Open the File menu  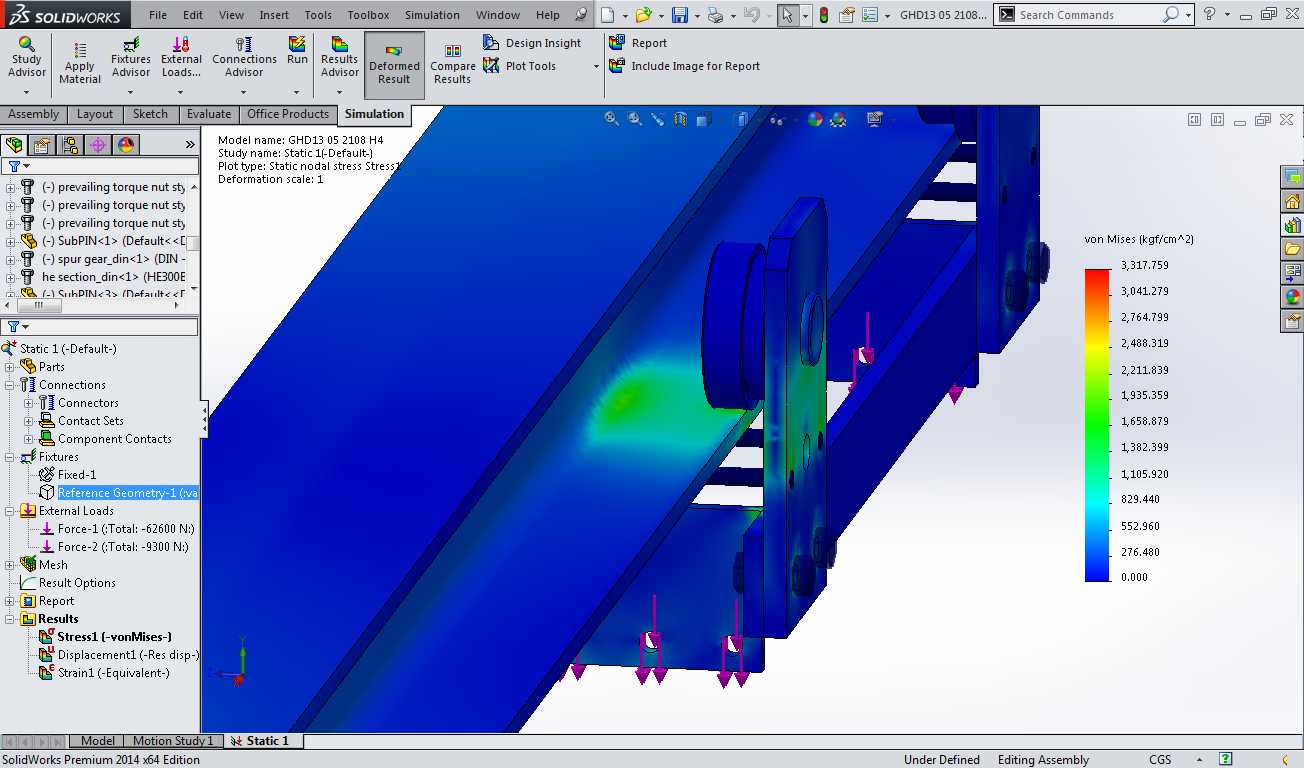pos(158,15)
